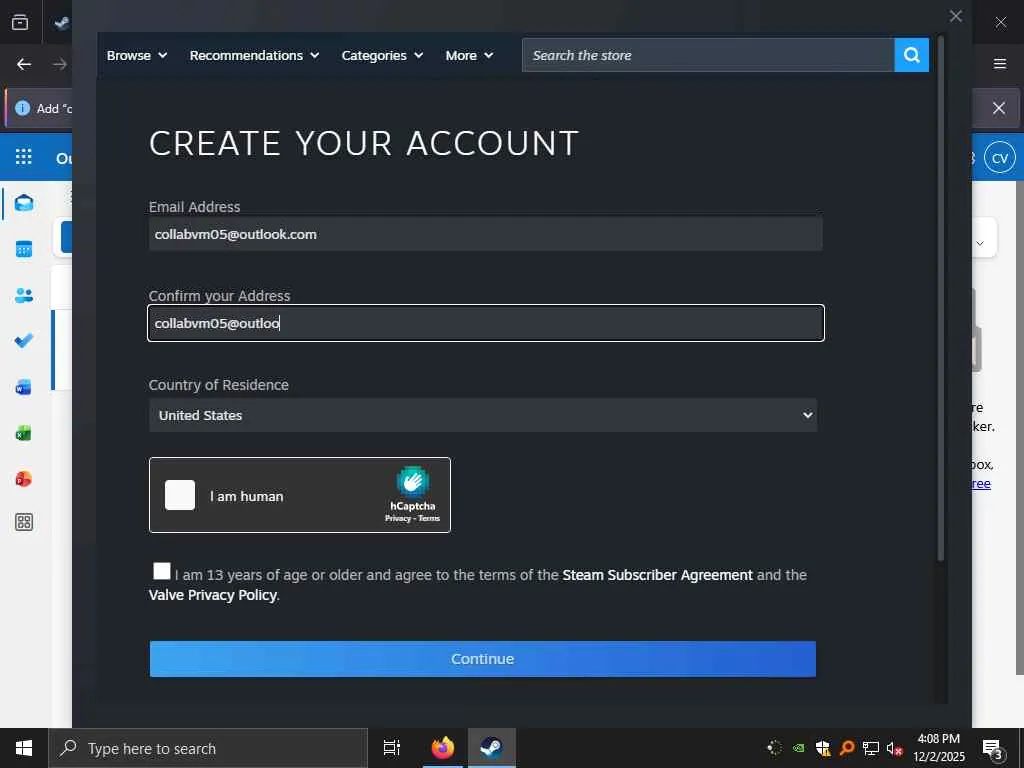Expand the Browse menu
The height and width of the screenshot is (768, 1024).
coord(136,56)
